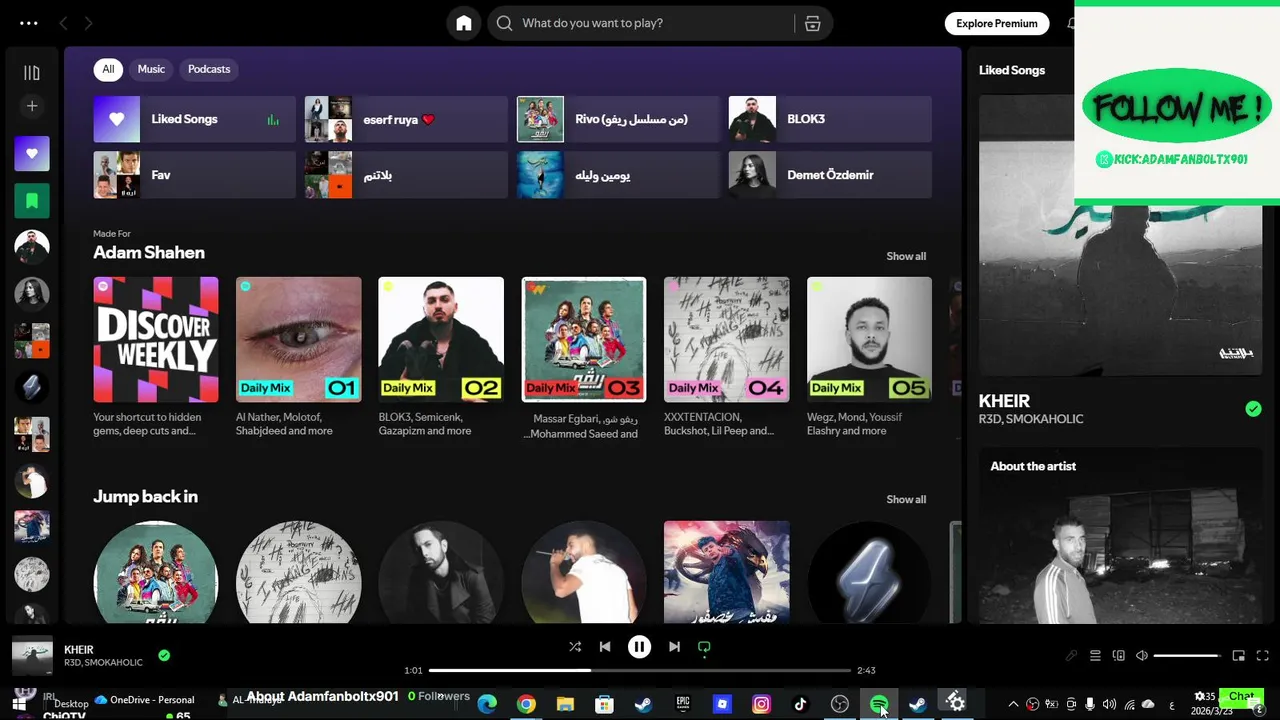Toggle green checkmark beside KHEIR in right panel
Image resolution: width=1280 pixels, height=720 pixels.
[1253, 408]
